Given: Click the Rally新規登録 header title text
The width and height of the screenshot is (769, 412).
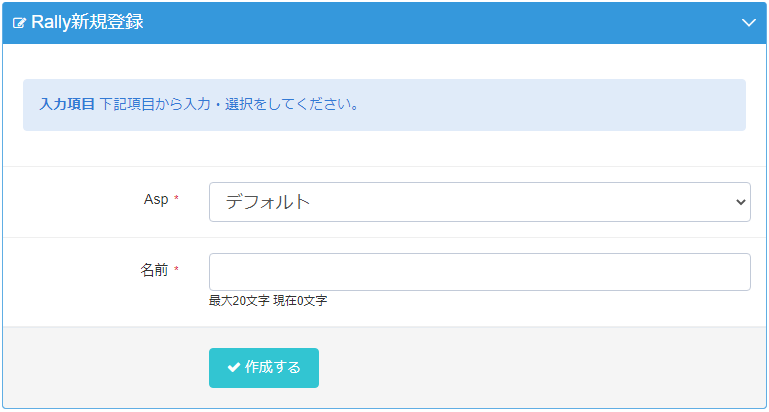Looking at the screenshot, I should (87, 22).
